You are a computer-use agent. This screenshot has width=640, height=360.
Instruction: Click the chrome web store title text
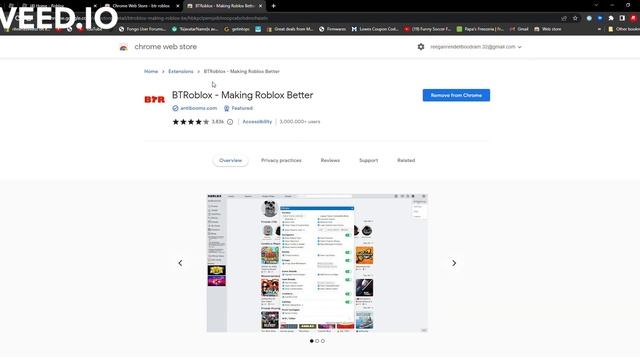click(165, 47)
